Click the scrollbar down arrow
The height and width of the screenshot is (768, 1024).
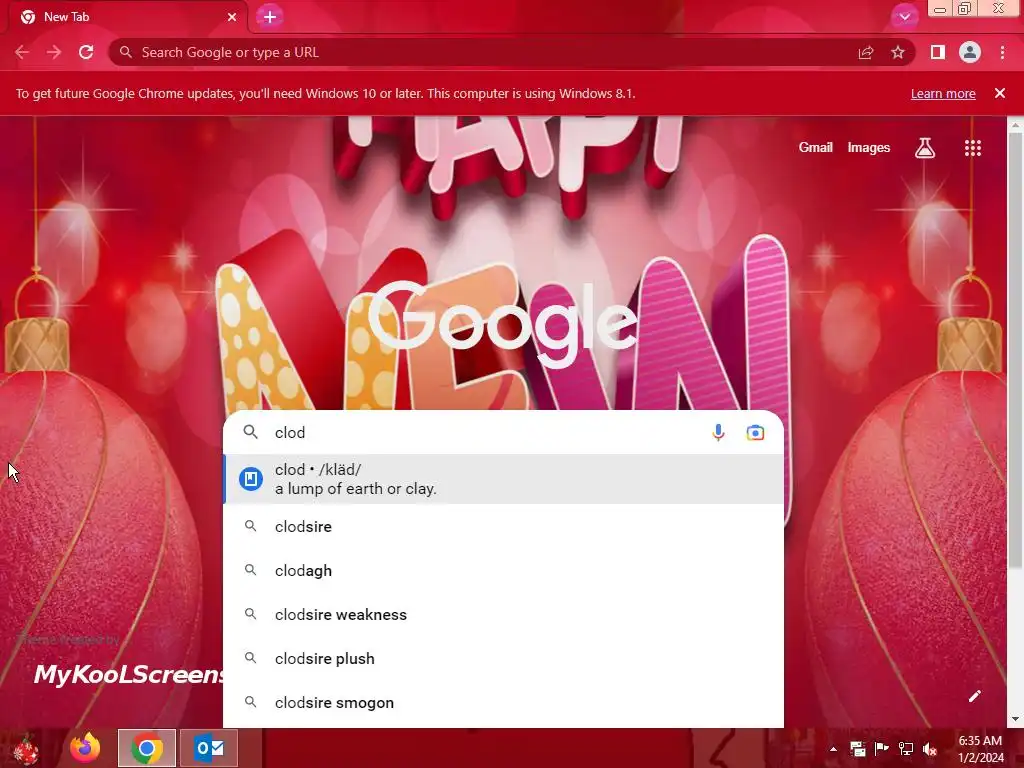point(1015,719)
